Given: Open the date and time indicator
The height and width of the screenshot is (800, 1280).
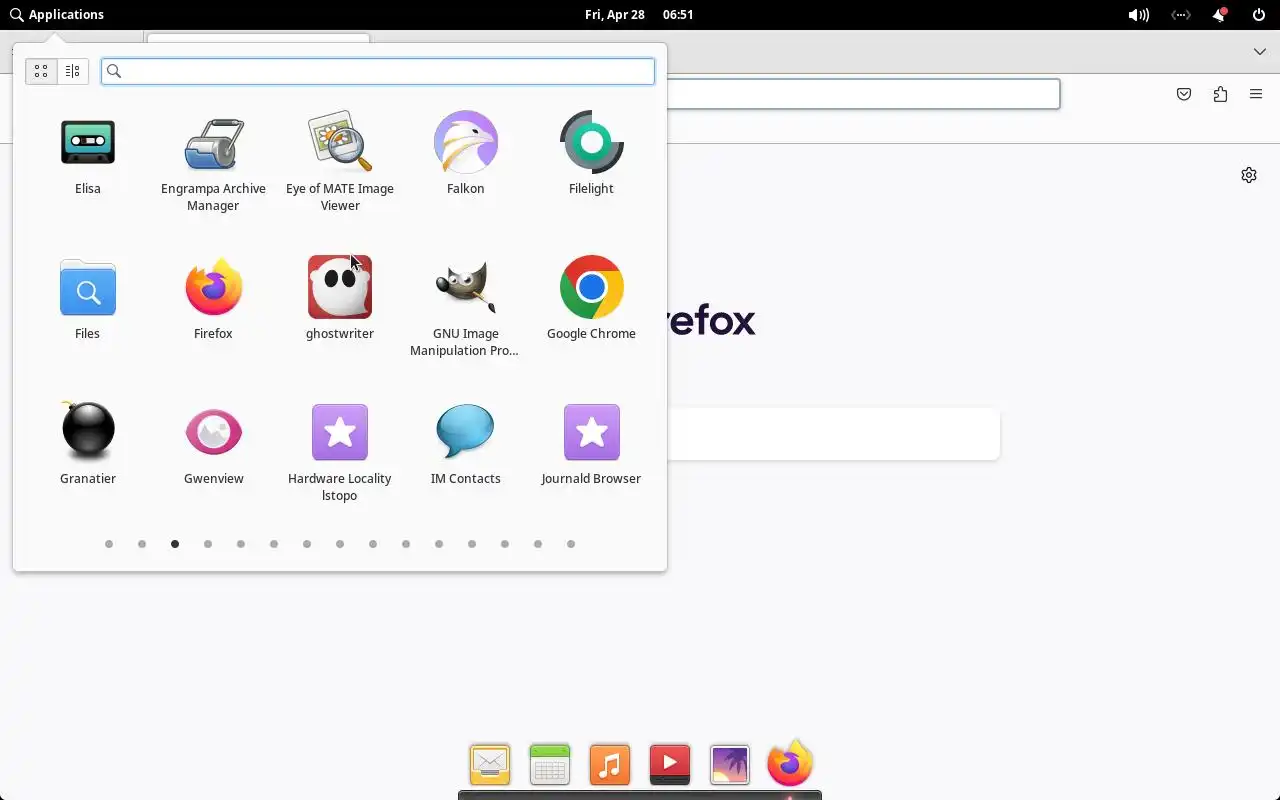Looking at the screenshot, I should [x=639, y=14].
